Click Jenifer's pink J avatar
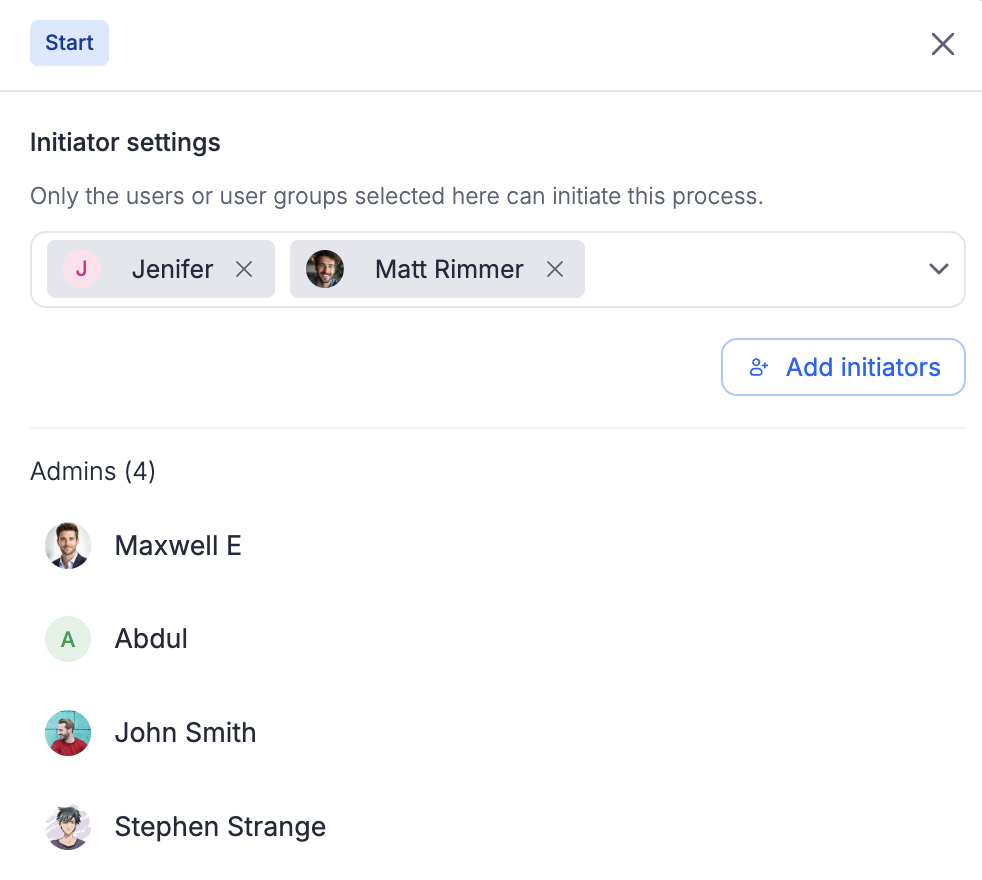The image size is (982, 880). tap(81, 269)
